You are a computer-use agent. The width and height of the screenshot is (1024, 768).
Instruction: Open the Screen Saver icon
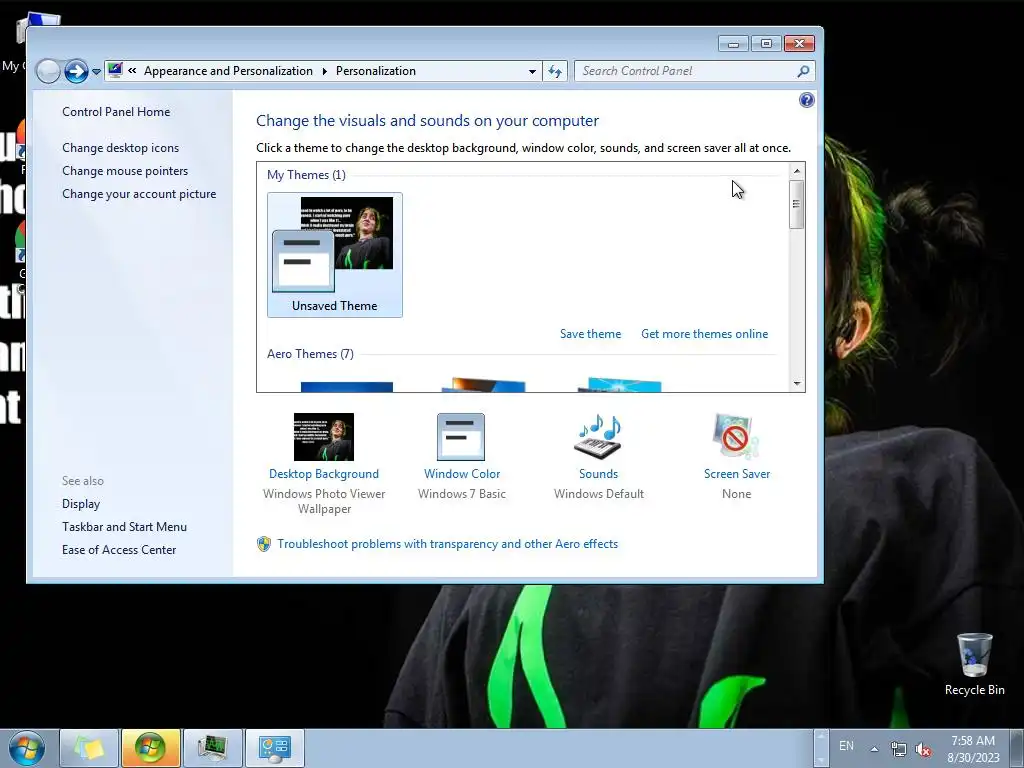click(x=736, y=437)
